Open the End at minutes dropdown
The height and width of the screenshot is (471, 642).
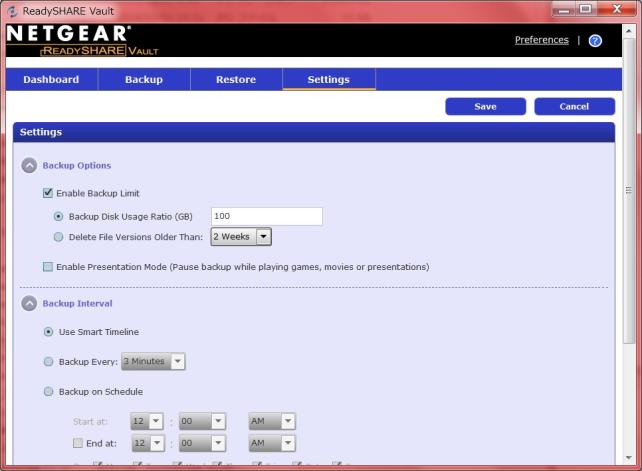[202, 443]
